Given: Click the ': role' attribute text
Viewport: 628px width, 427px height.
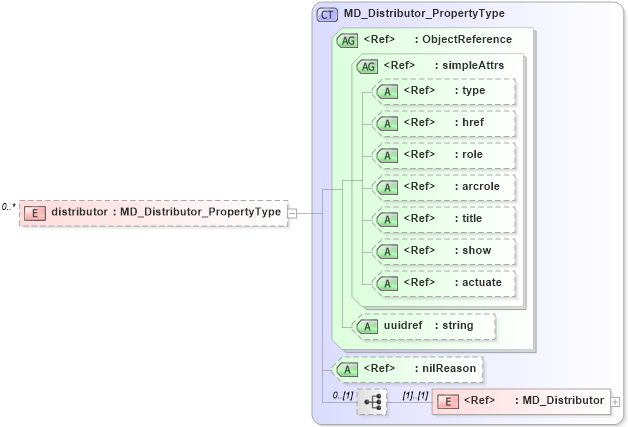Looking at the screenshot, I should (469, 154).
